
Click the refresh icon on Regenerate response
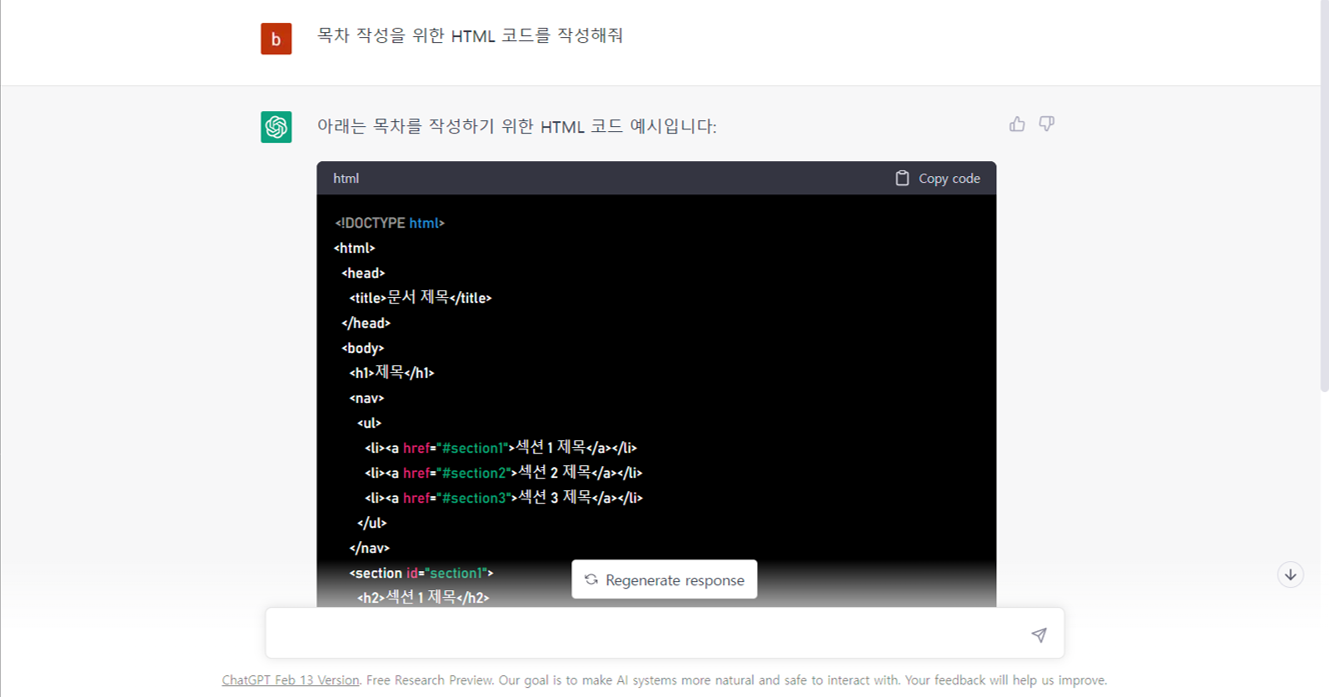590,579
